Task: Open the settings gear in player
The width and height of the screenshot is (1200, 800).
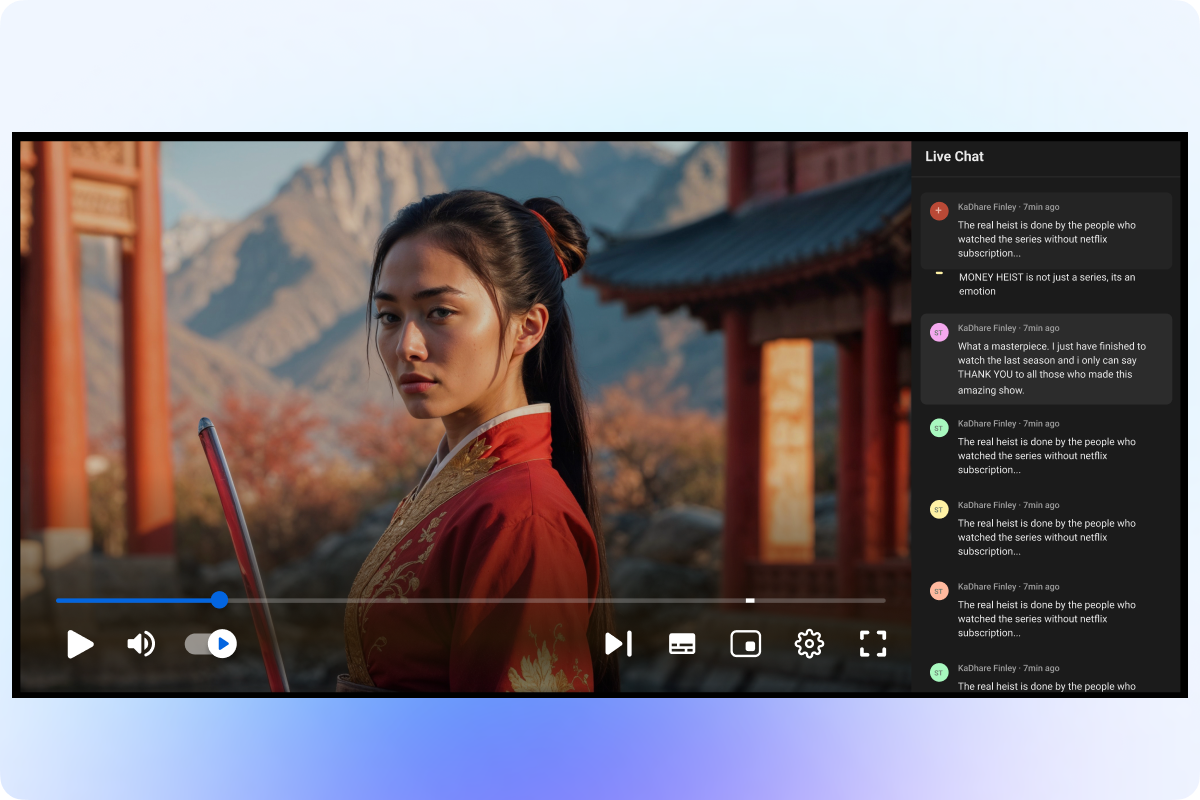Action: tap(809, 644)
